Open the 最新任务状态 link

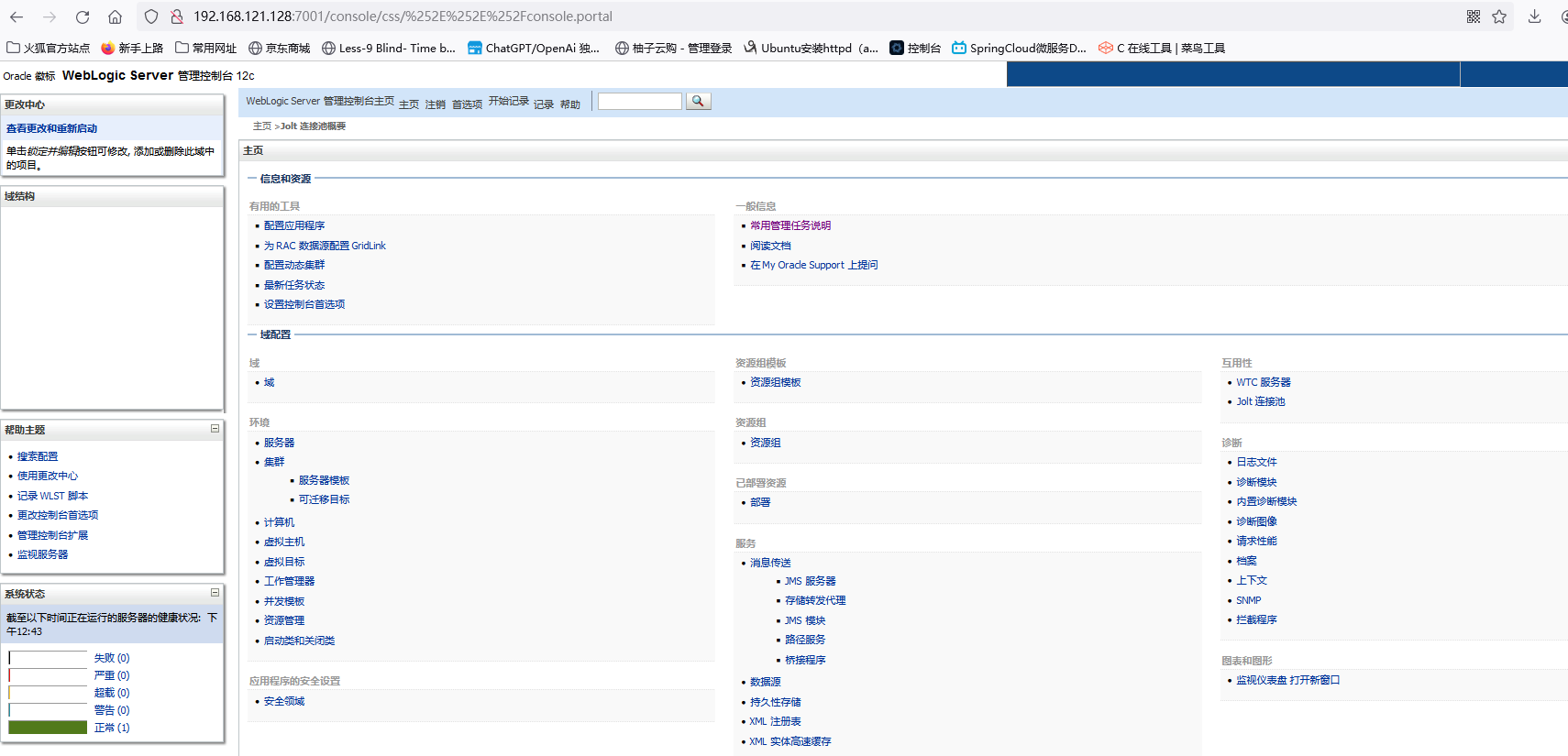click(294, 285)
